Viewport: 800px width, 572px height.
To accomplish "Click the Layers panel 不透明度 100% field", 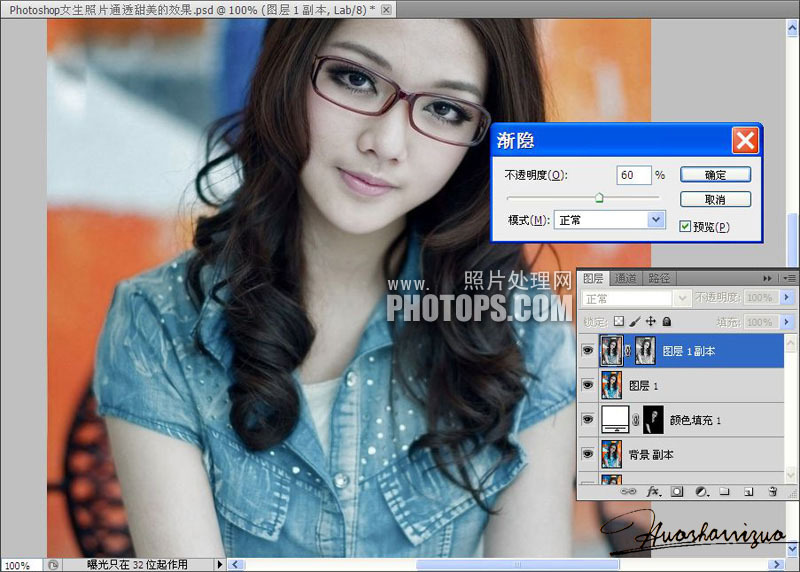I will [760, 297].
